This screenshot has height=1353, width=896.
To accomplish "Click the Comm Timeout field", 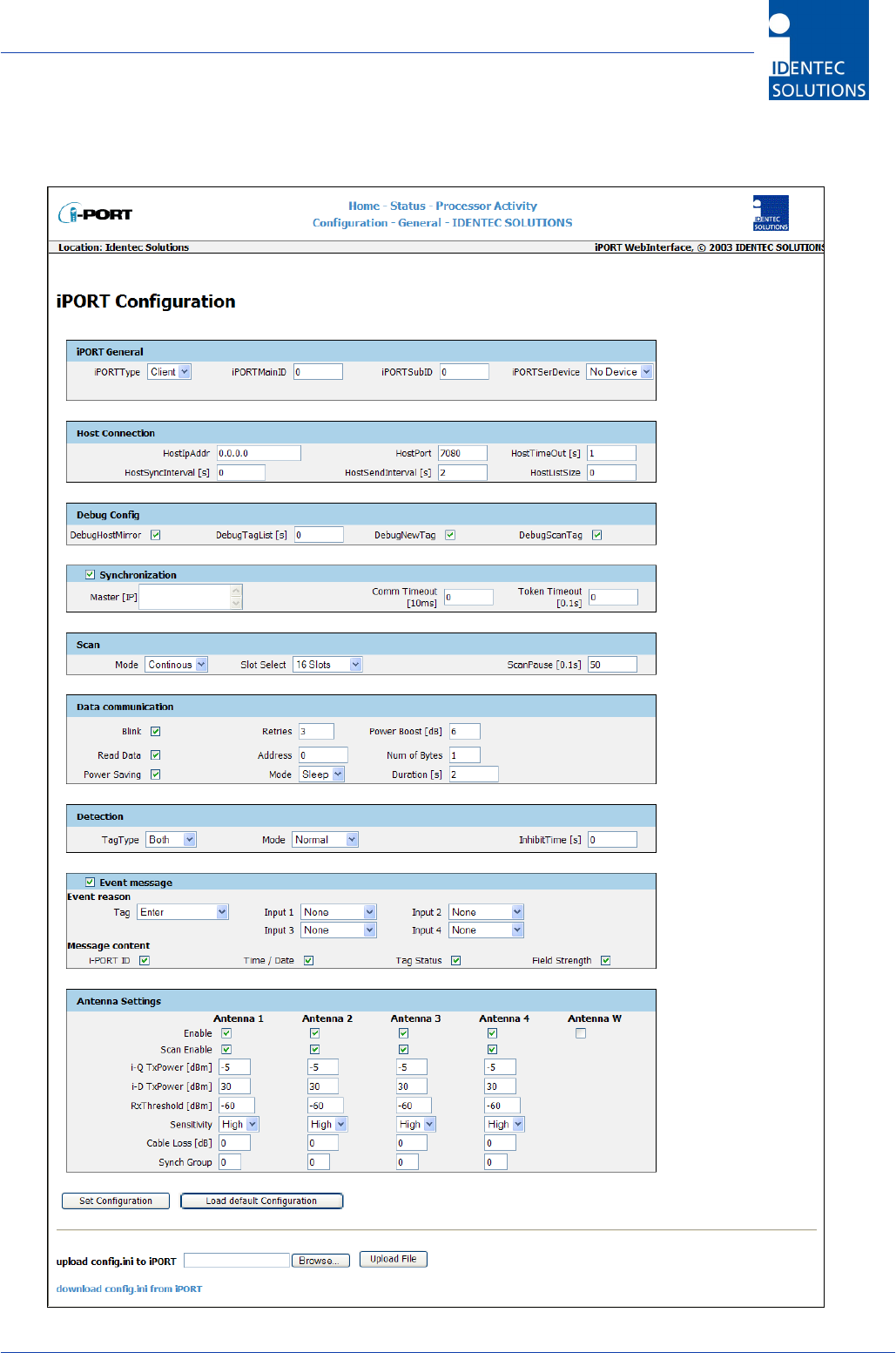I will pyautogui.click(x=468, y=597).
